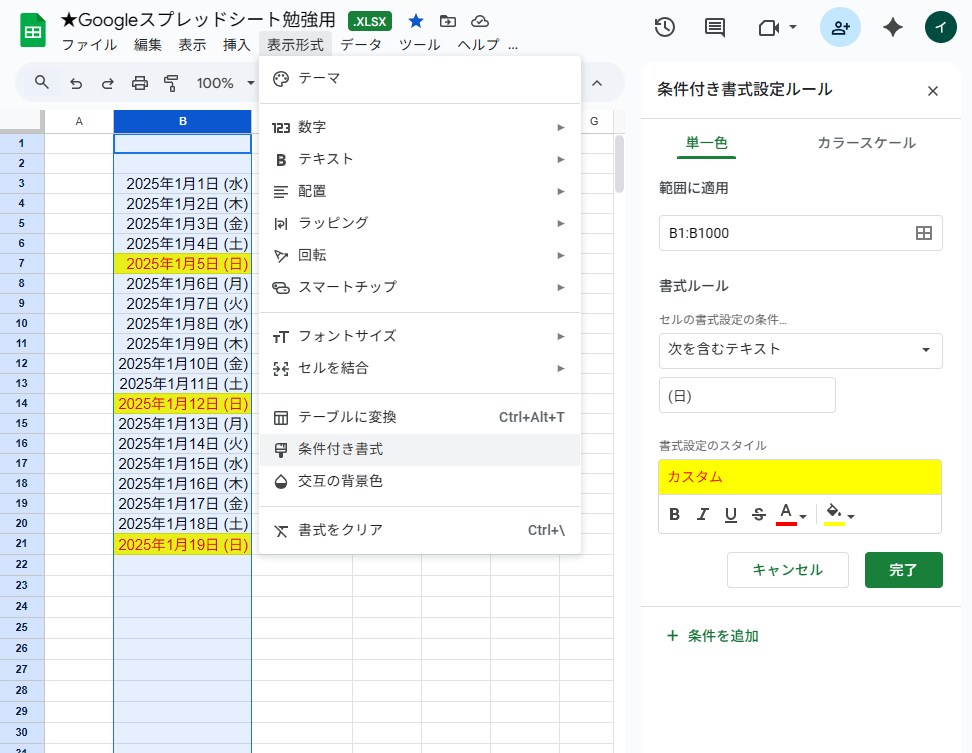Click the print icon in toolbar
Viewport: 972px width, 753px height.
pyautogui.click(x=139, y=83)
